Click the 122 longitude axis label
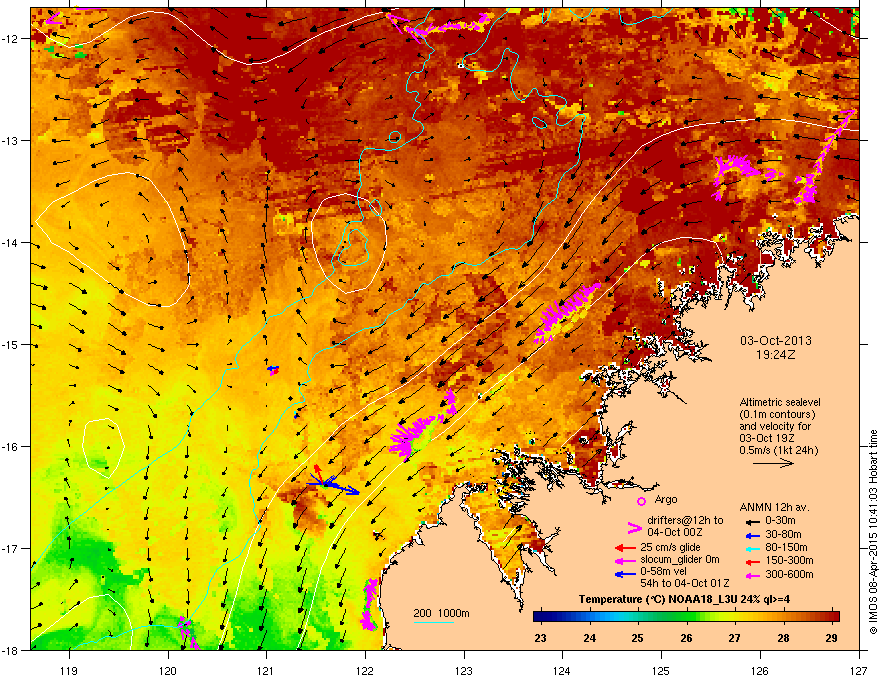This screenshot has width=880, height=680. tap(365, 670)
